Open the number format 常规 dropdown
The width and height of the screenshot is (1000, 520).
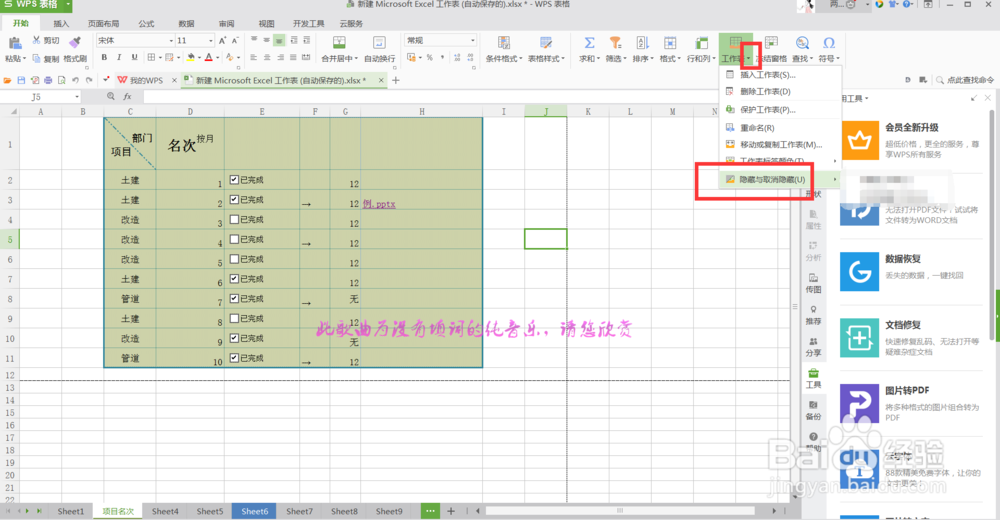pos(473,40)
